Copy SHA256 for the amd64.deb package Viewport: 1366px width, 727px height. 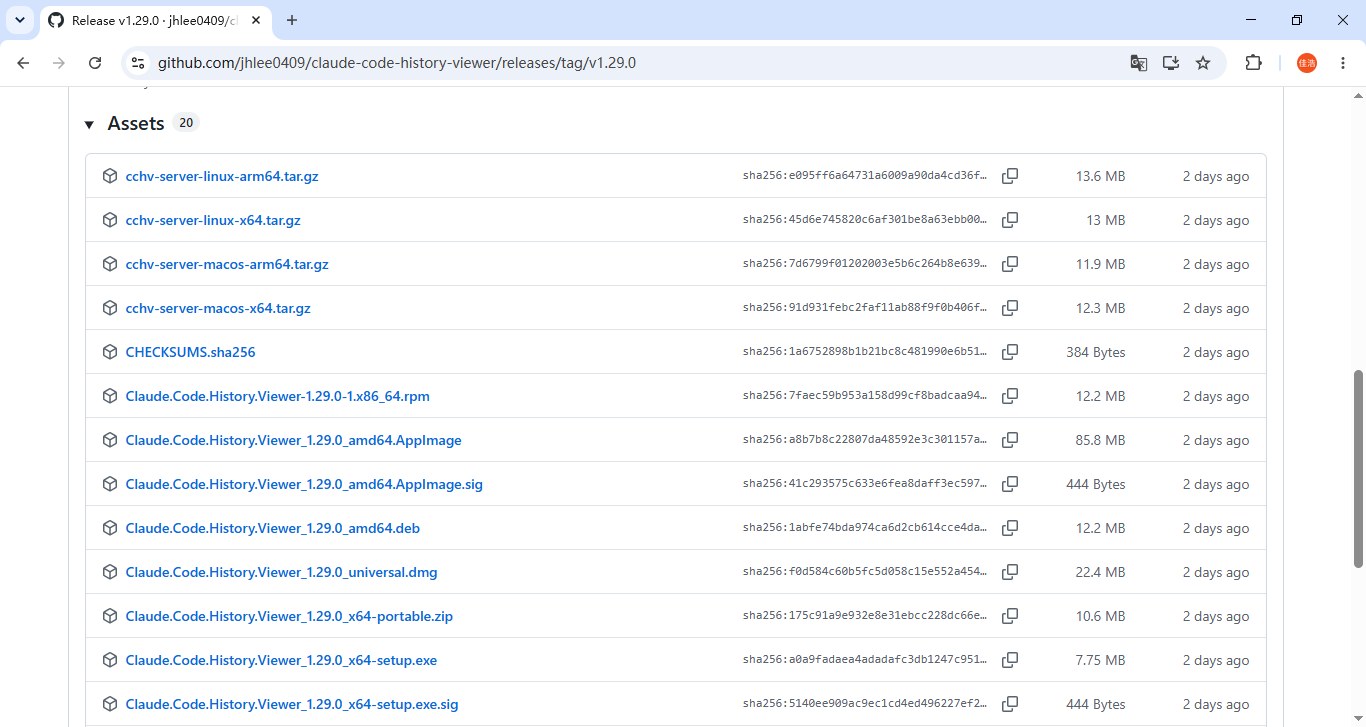(x=1010, y=528)
